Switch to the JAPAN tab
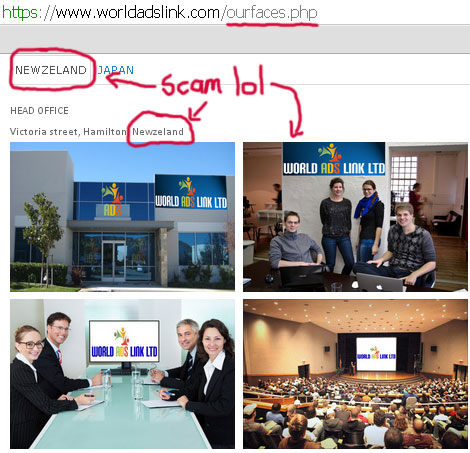 [115, 70]
